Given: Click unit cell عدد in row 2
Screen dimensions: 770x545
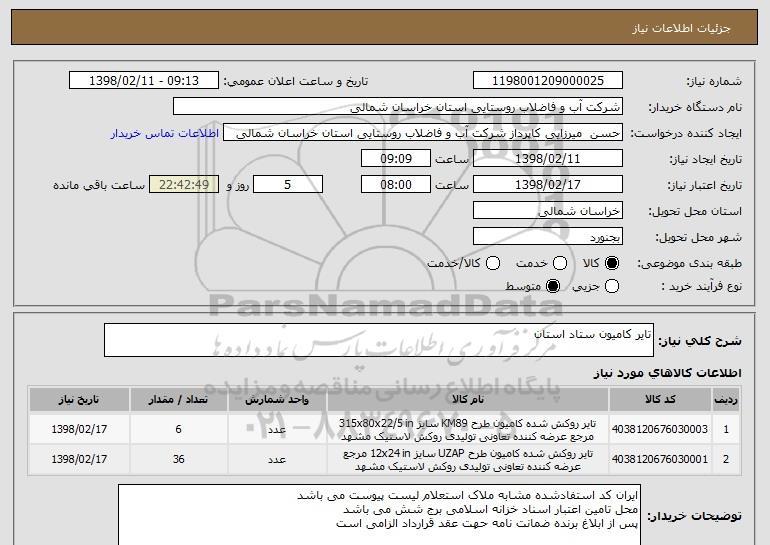Looking at the screenshot, I should [x=277, y=460].
